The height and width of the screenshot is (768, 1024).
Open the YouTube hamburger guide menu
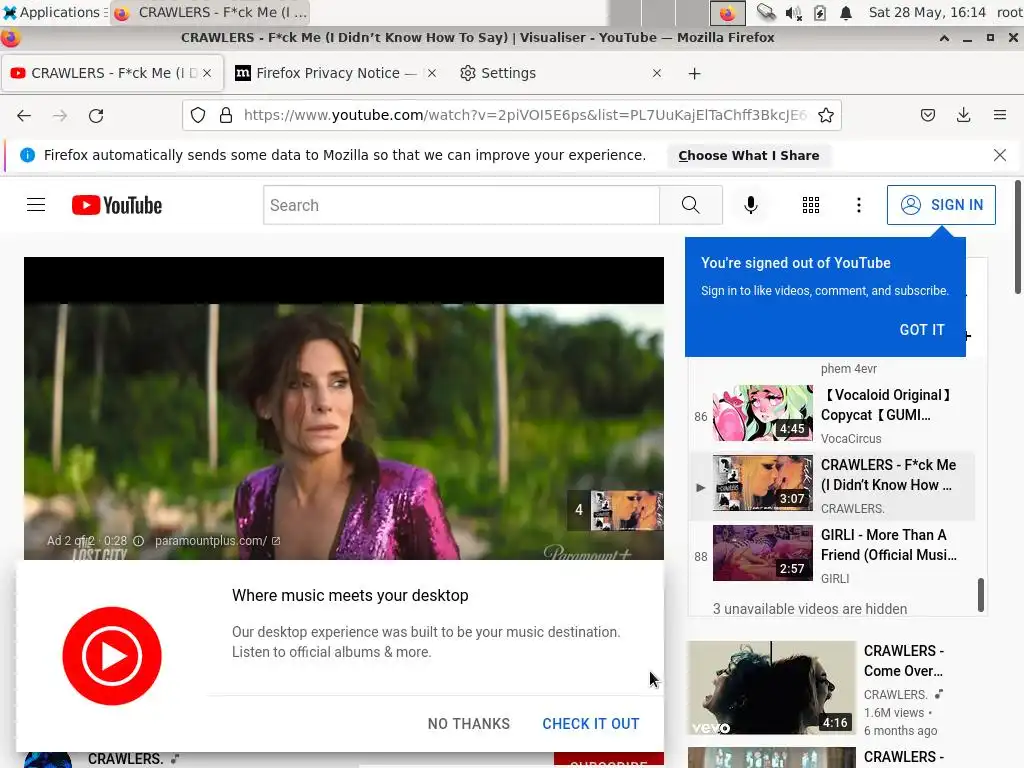click(36, 205)
